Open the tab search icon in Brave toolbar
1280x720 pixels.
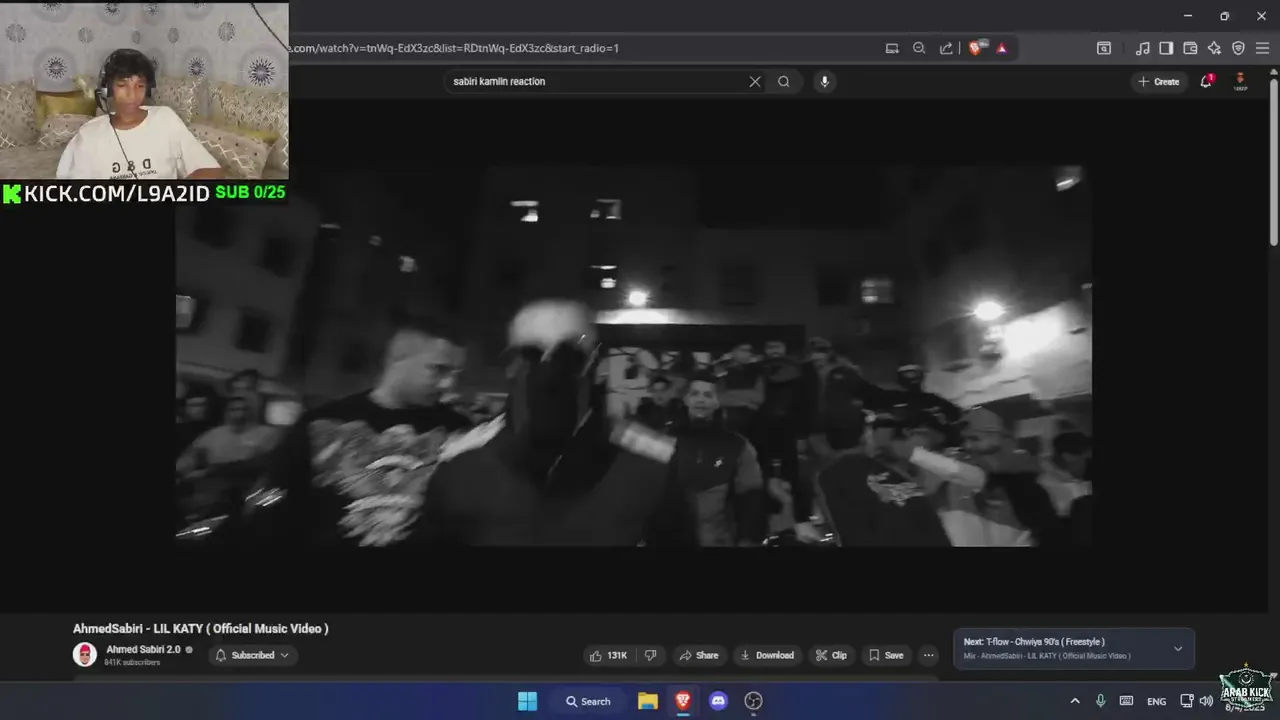[x=1104, y=48]
